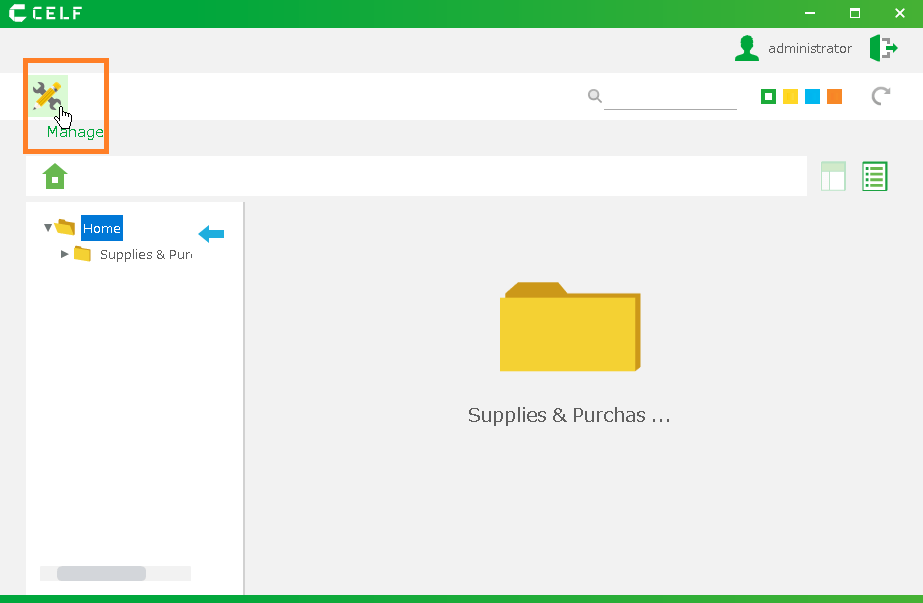Click the search magnifier icon
Viewport: 923px width, 603px height.
[x=594, y=96]
